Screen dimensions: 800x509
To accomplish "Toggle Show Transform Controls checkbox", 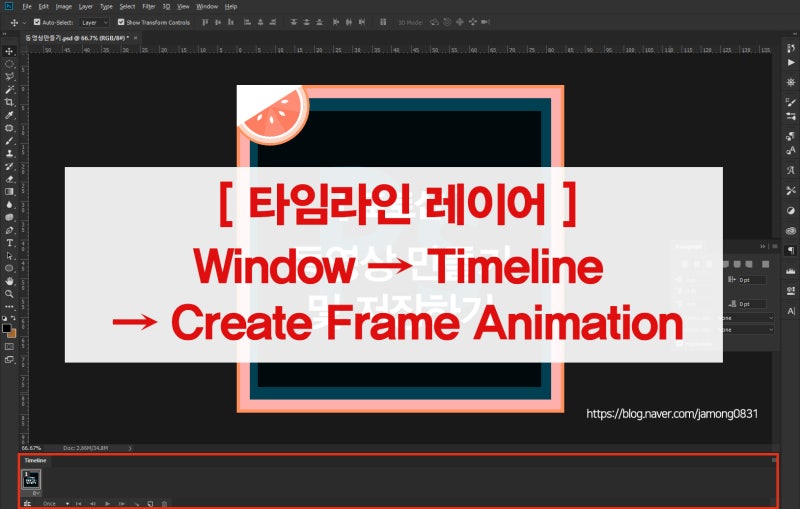I will pyautogui.click(x=121, y=22).
